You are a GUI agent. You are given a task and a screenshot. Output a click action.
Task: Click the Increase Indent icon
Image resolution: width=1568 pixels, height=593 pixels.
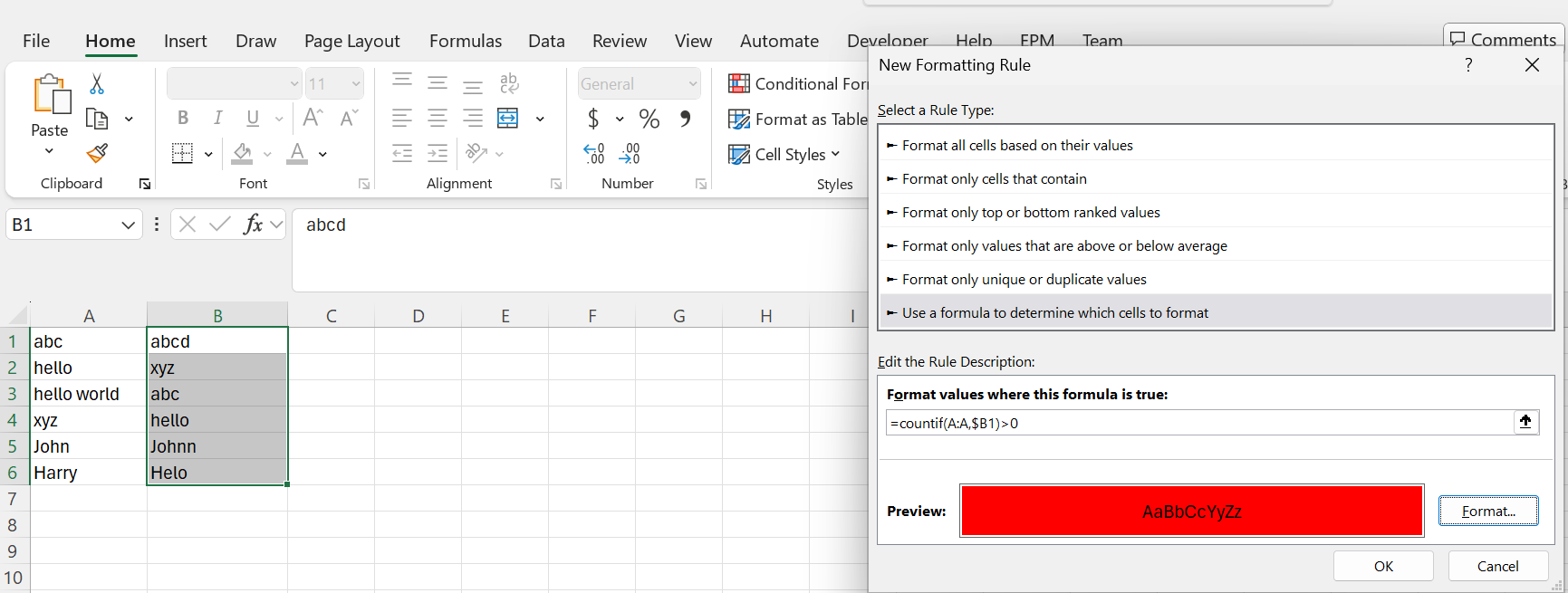tap(438, 153)
